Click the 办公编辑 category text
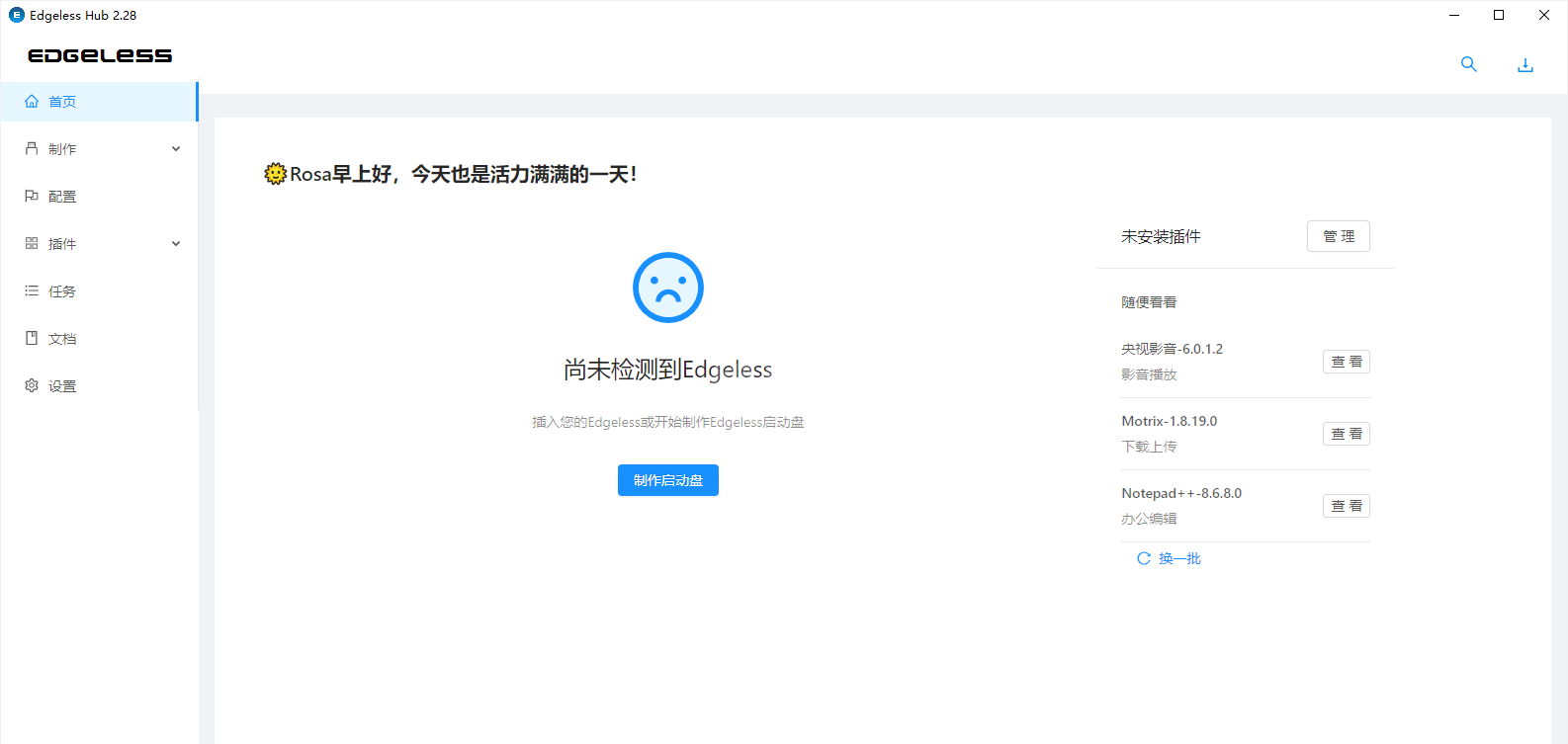 click(x=1149, y=519)
